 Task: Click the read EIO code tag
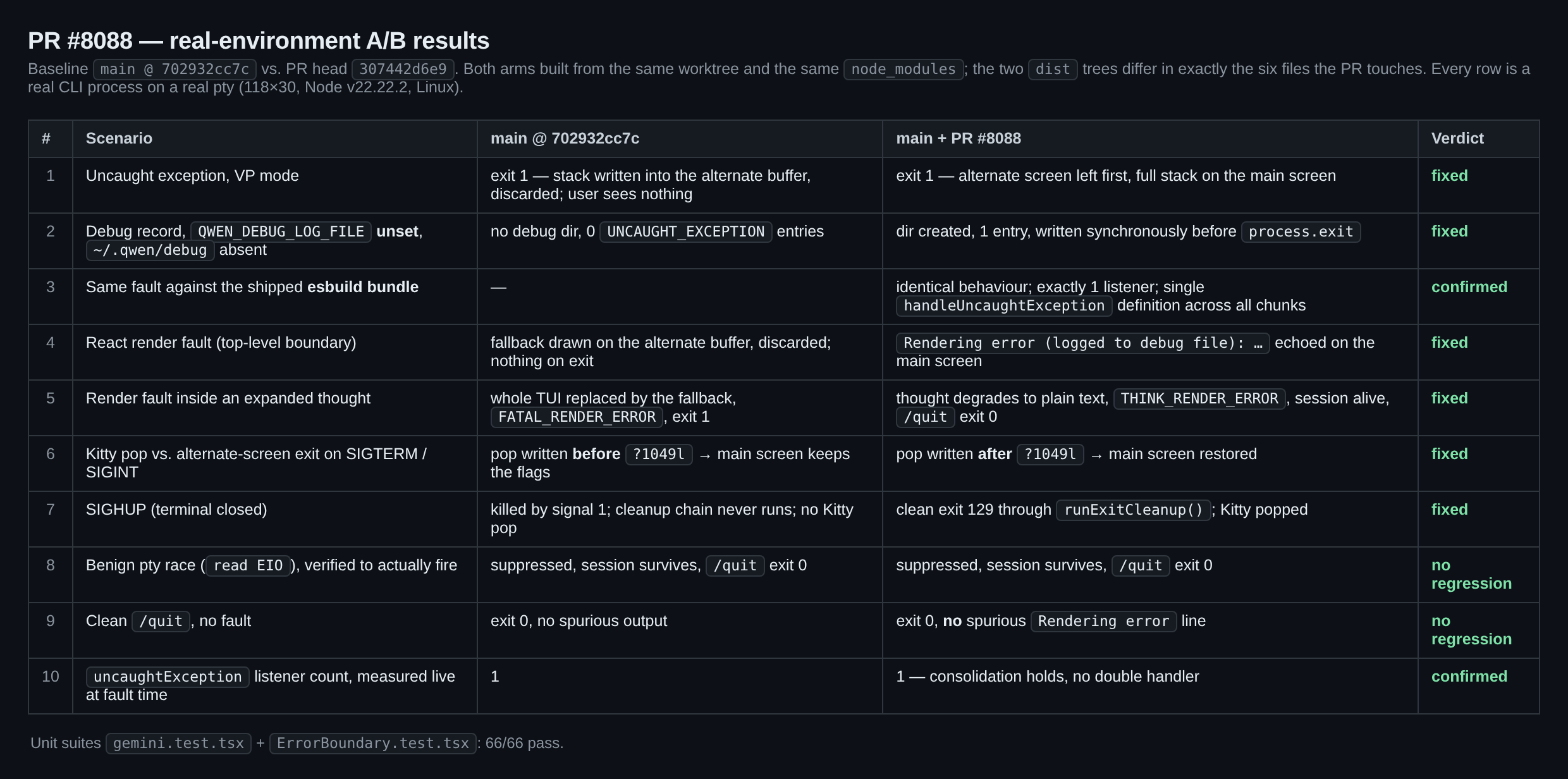point(248,565)
